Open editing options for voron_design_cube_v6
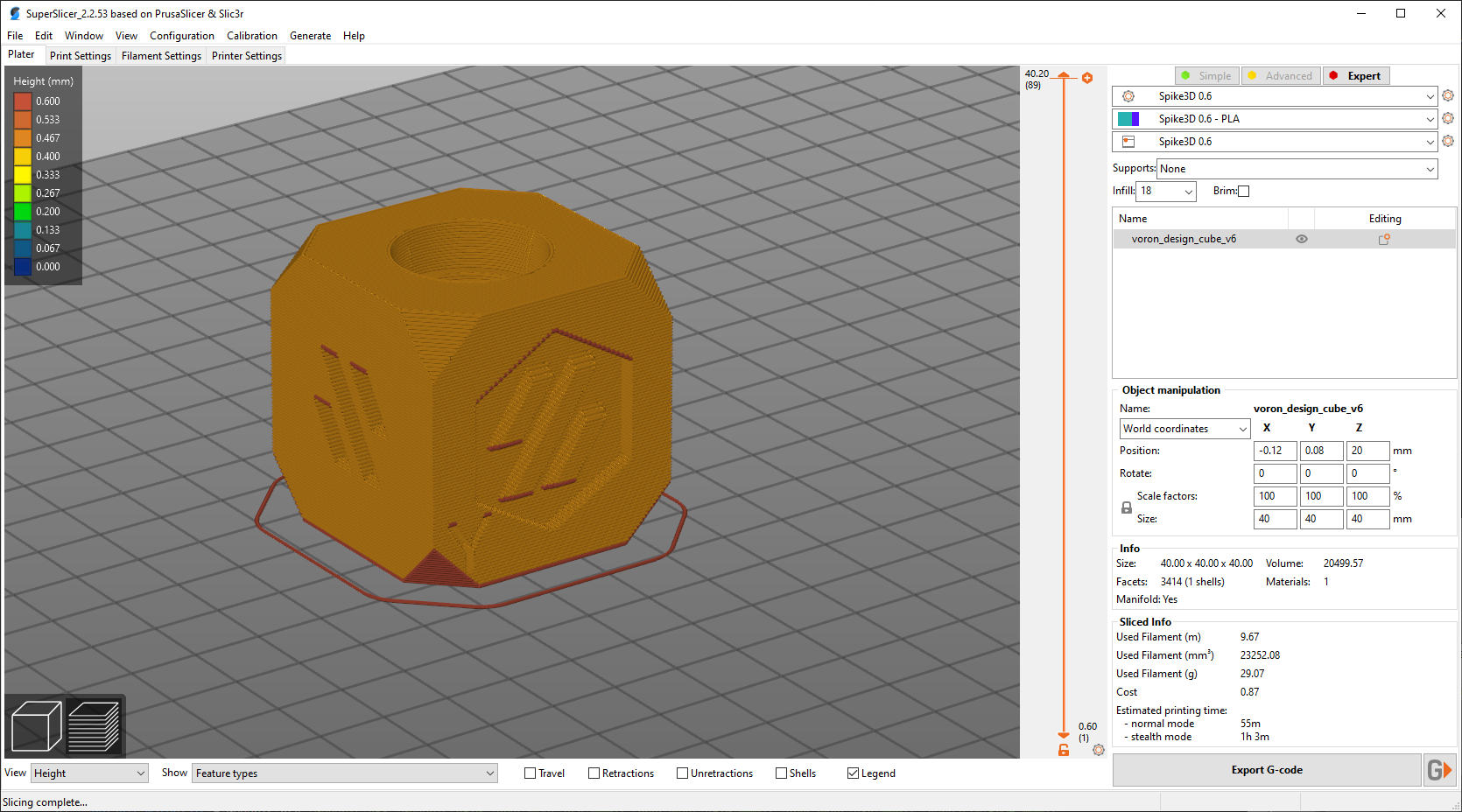Image resolution: width=1462 pixels, height=812 pixels. tap(1384, 239)
